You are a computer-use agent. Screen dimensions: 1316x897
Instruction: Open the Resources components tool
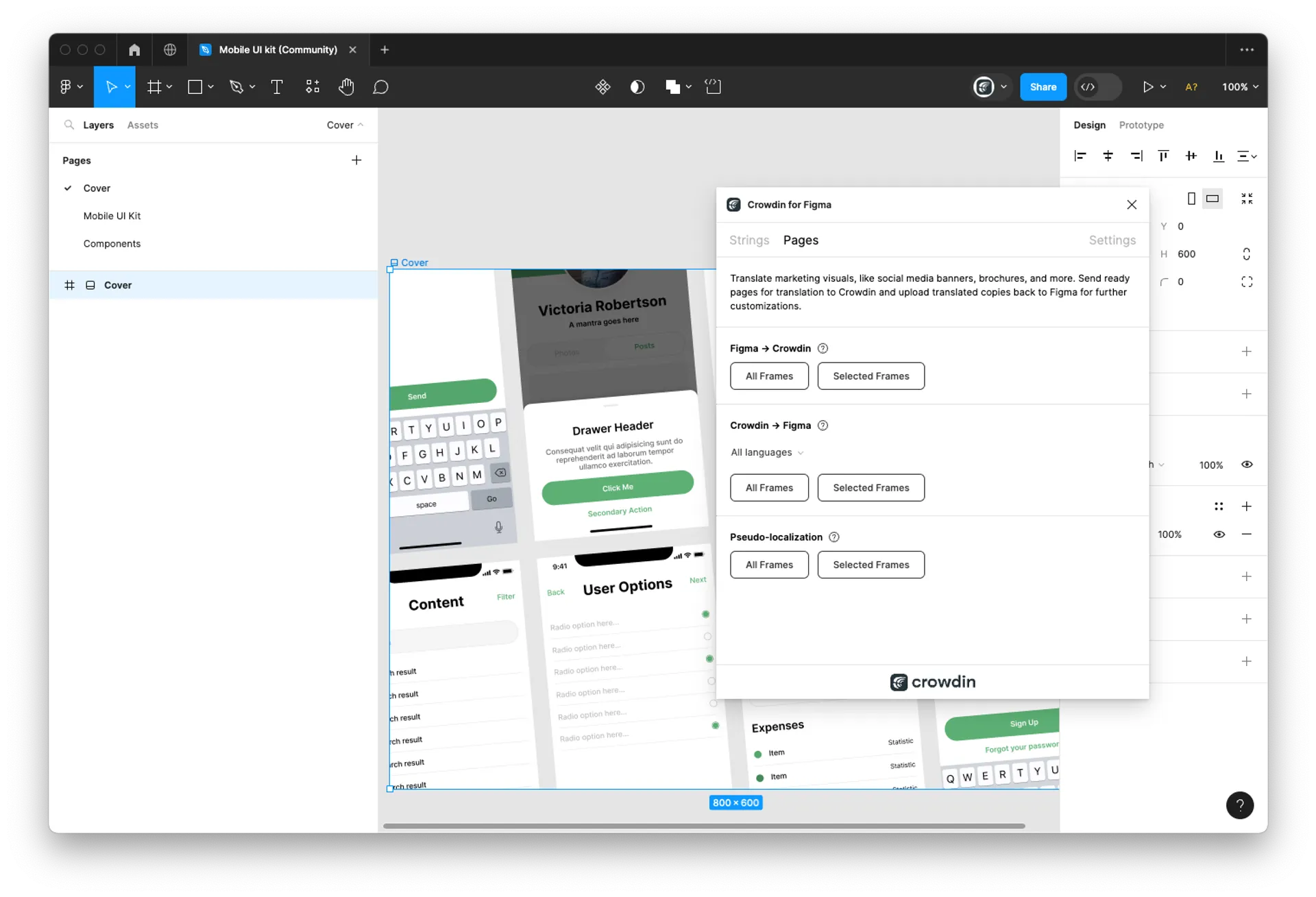click(313, 87)
